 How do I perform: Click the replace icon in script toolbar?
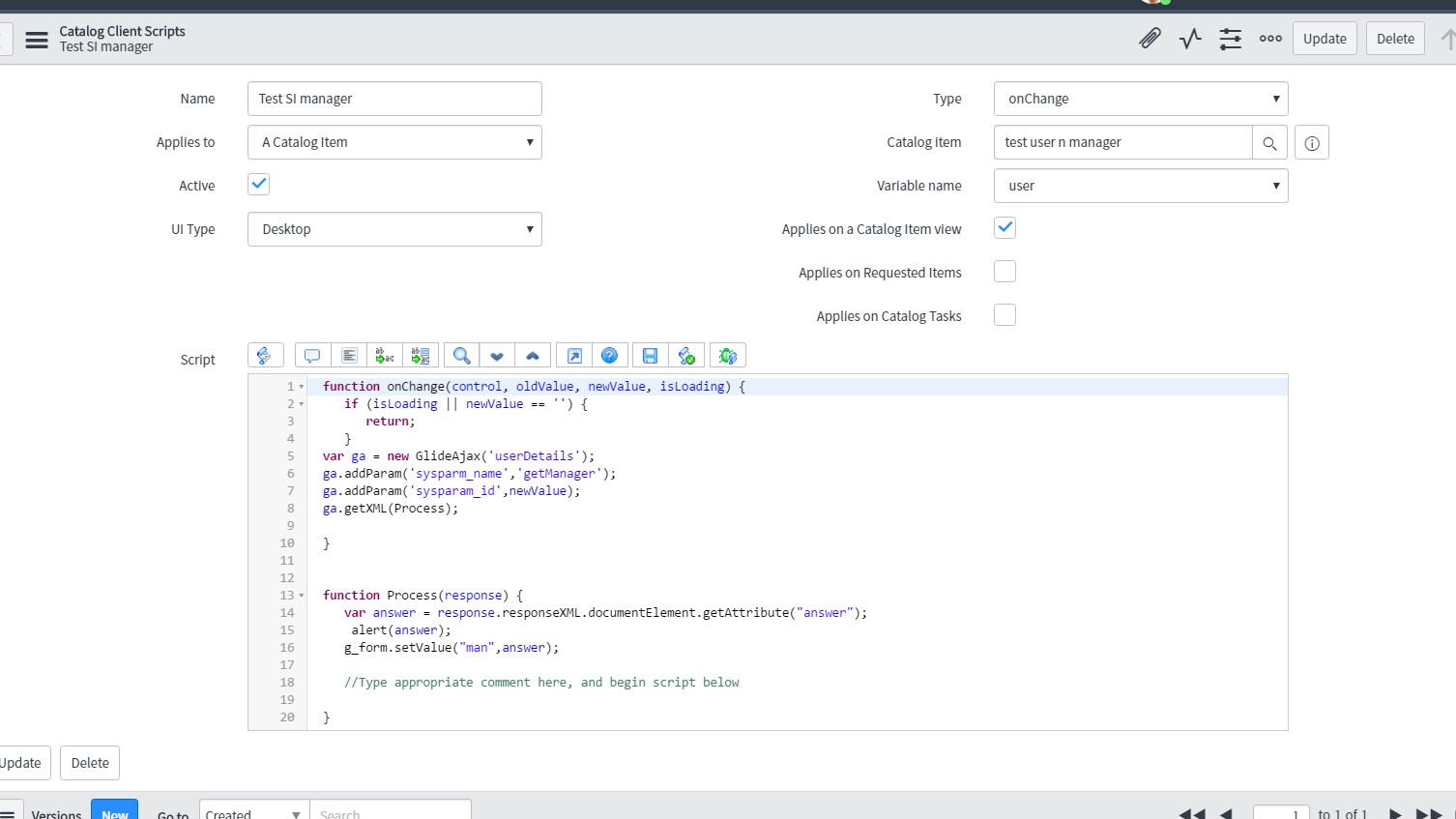tap(385, 356)
